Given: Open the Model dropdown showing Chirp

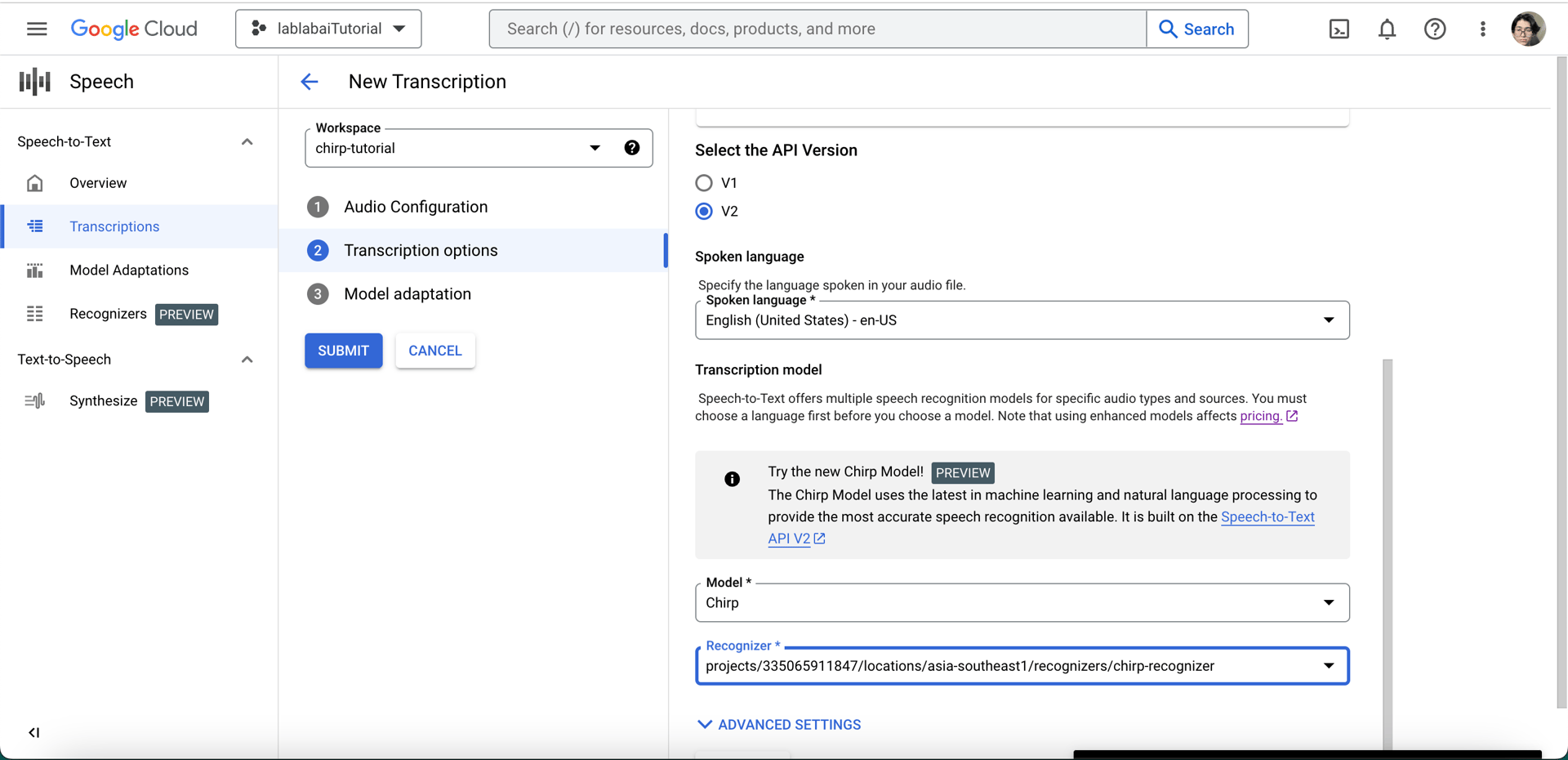Looking at the screenshot, I should [x=1021, y=603].
